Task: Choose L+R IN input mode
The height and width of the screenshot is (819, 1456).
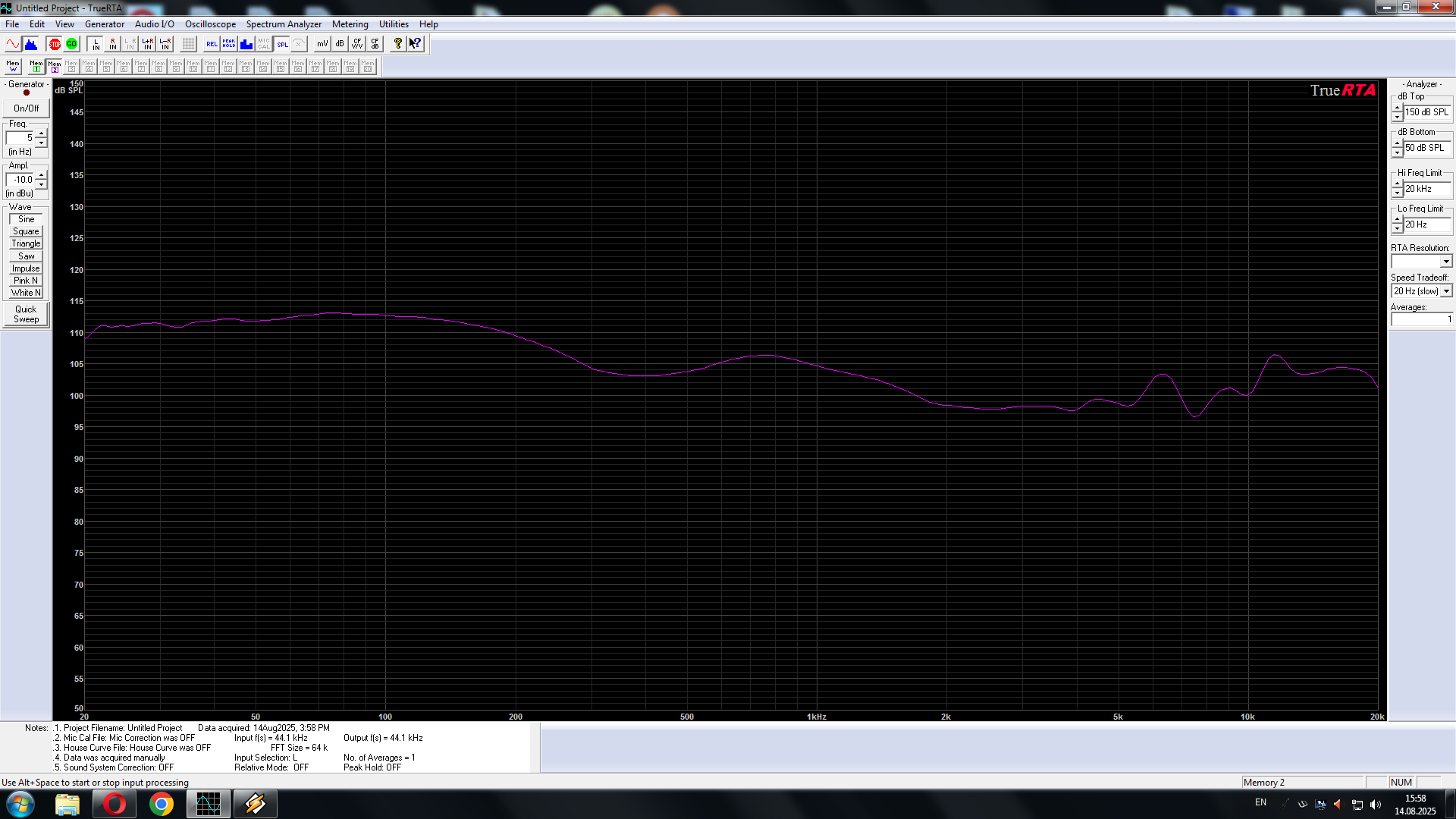Action: click(x=148, y=44)
